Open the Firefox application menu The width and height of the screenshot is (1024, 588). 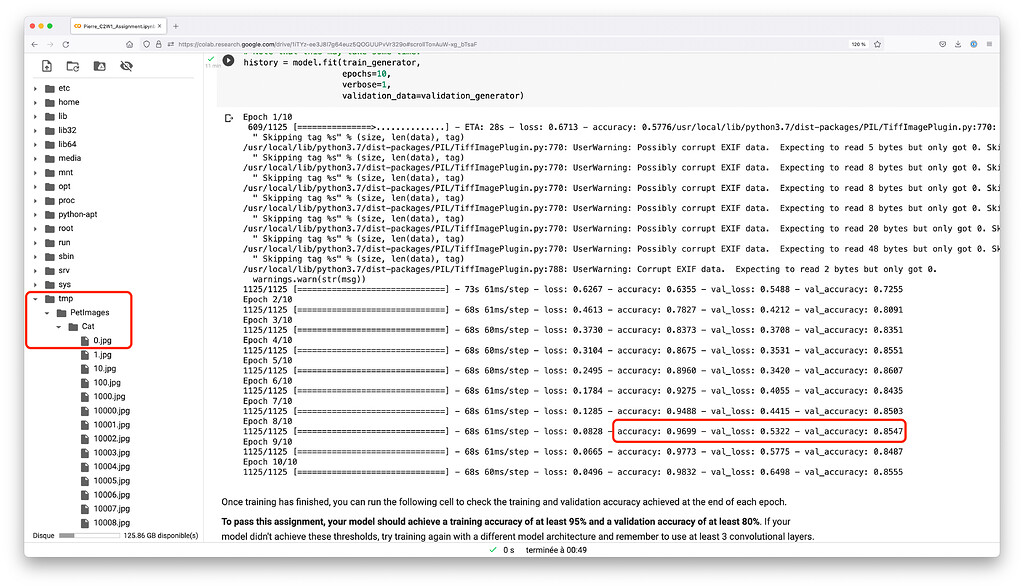coord(990,44)
